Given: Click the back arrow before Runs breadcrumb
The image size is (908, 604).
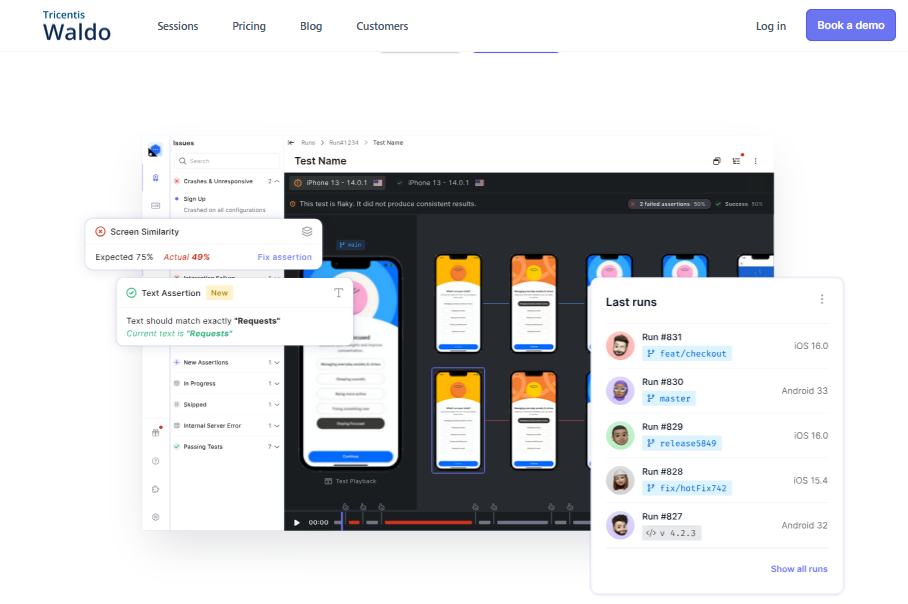Looking at the screenshot, I should point(291,143).
